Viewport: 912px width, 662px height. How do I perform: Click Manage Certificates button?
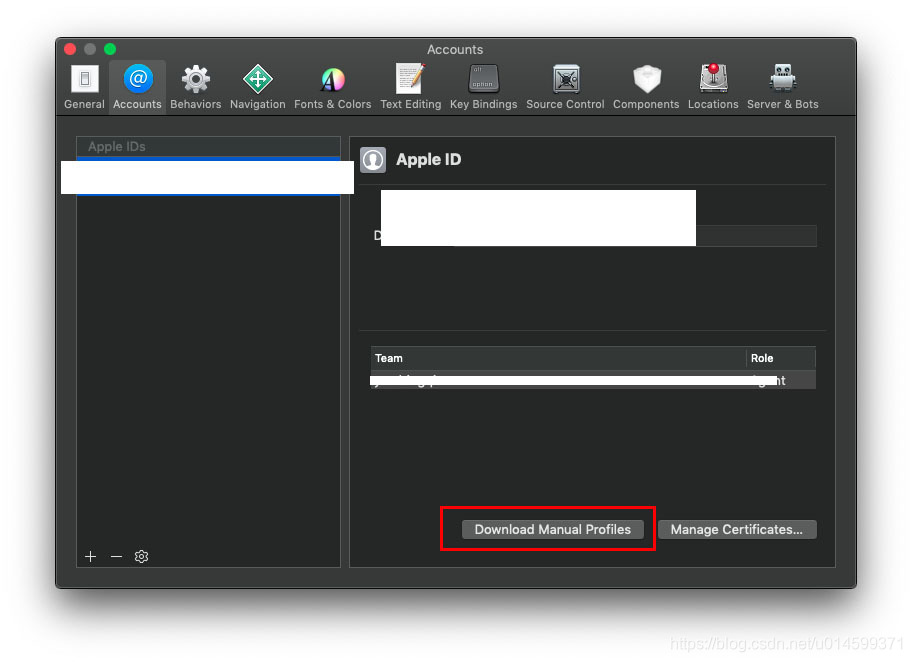point(737,529)
